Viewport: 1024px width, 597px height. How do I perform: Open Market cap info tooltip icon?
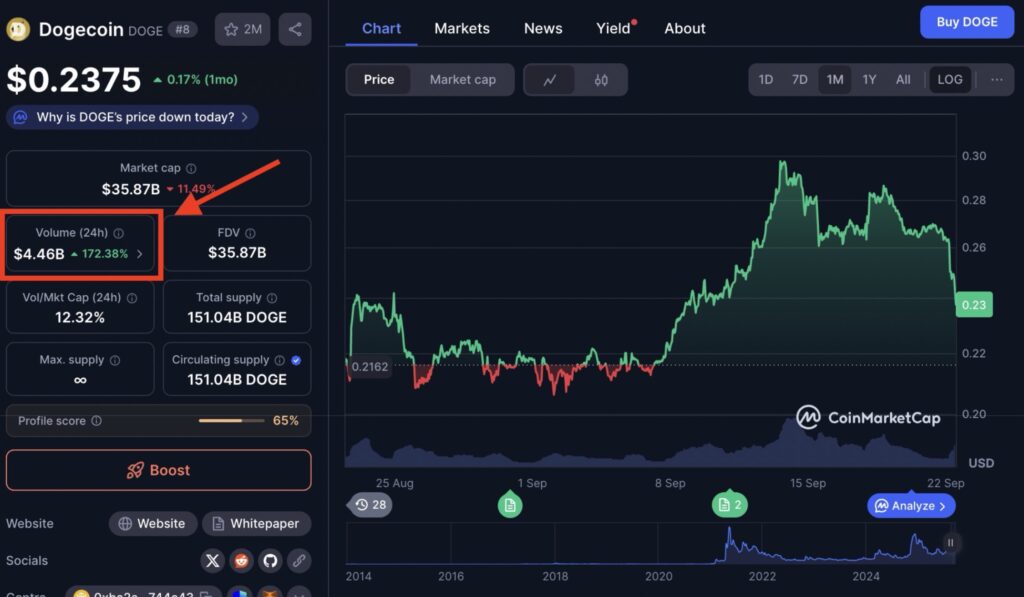point(191,169)
